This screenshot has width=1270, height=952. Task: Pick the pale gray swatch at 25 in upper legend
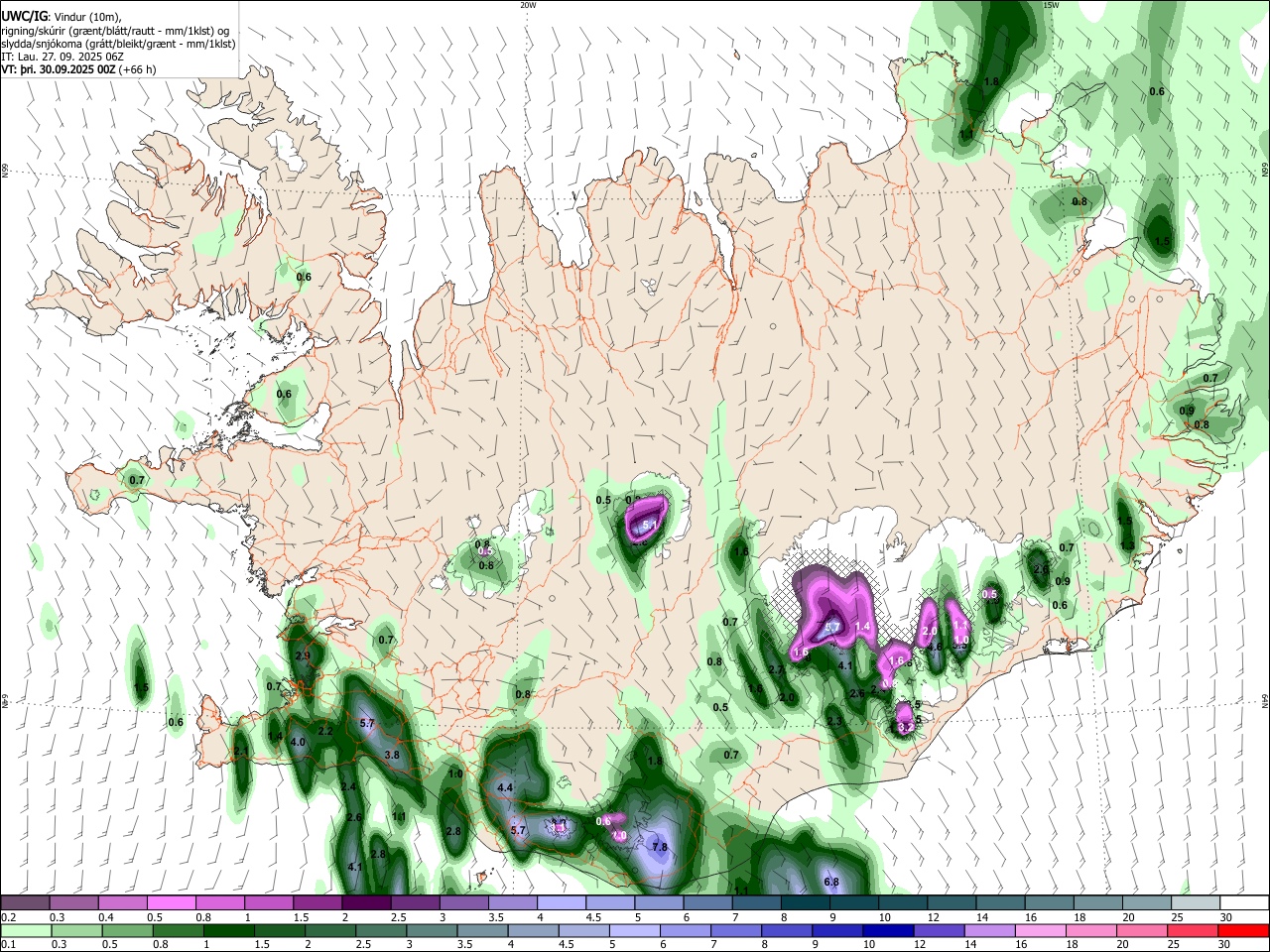coord(1194,902)
